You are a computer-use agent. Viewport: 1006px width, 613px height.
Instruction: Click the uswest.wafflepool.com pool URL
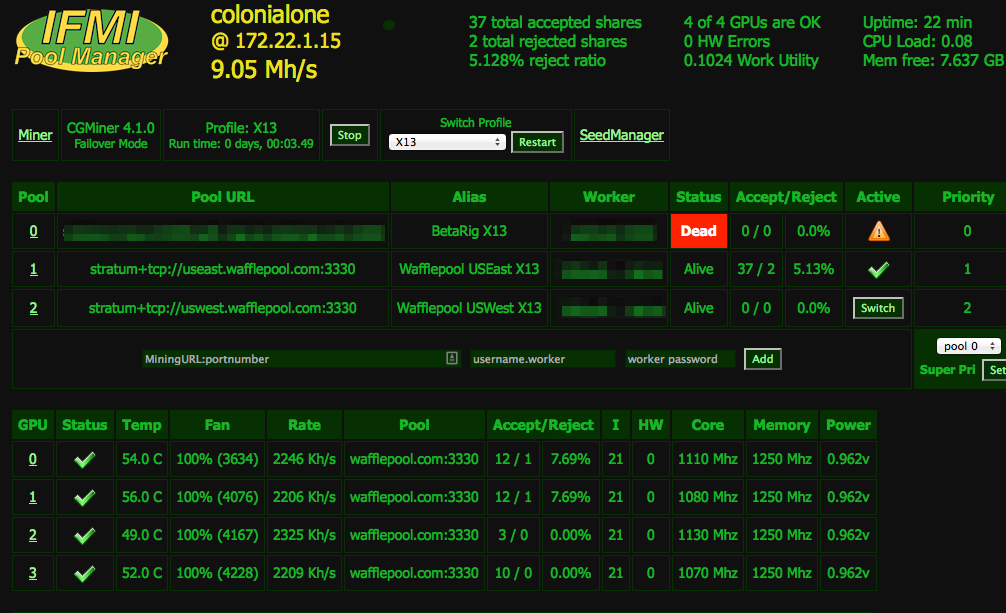tap(223, 308)
